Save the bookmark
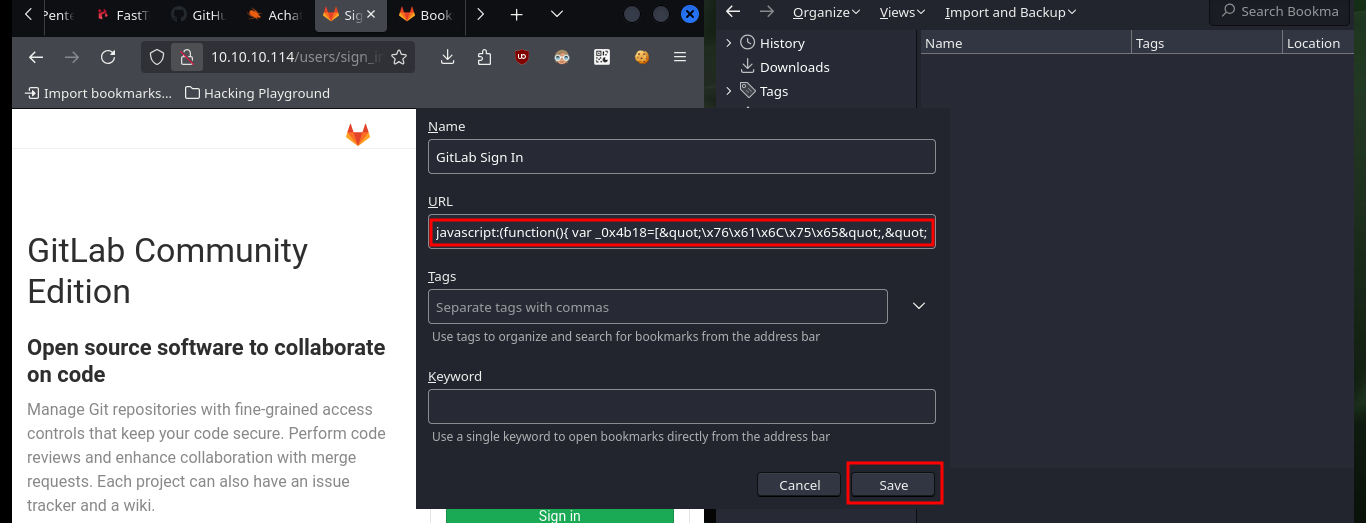Screen dimensions: 1366x523 tap(893, 485)
